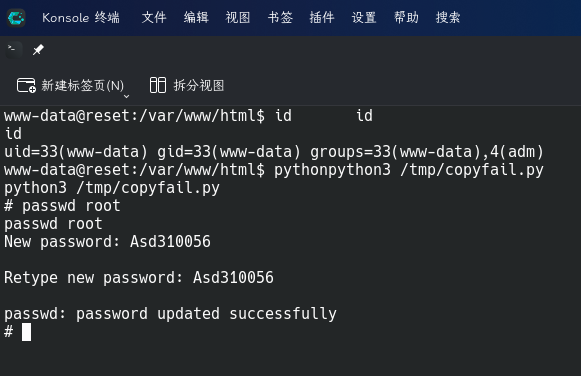Click the copyfail.py command line text
The width and height of the screenshot is (581, 376).
[x=112, y=188]
